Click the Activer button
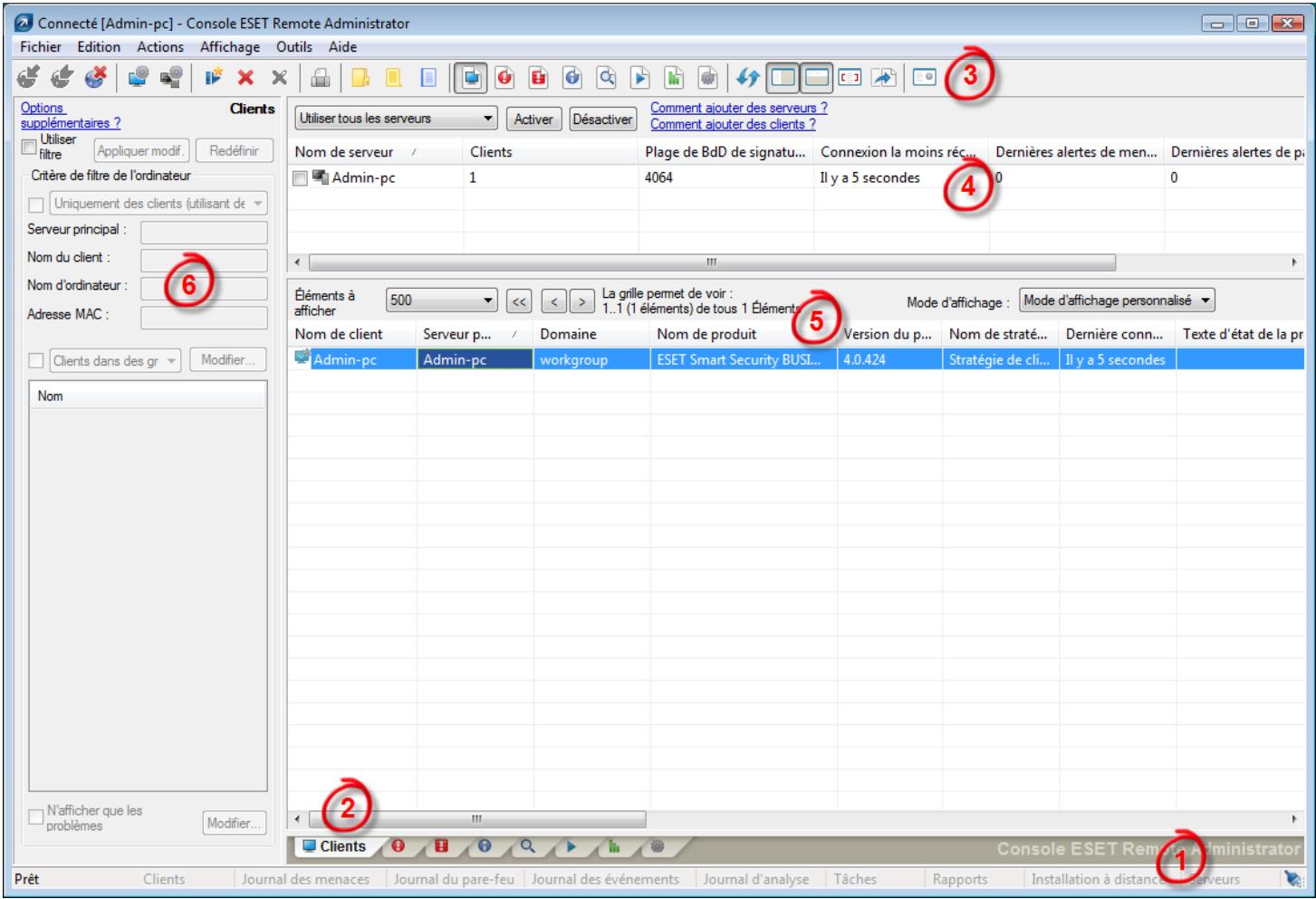 pyautogui.click(x=533, y=120)
